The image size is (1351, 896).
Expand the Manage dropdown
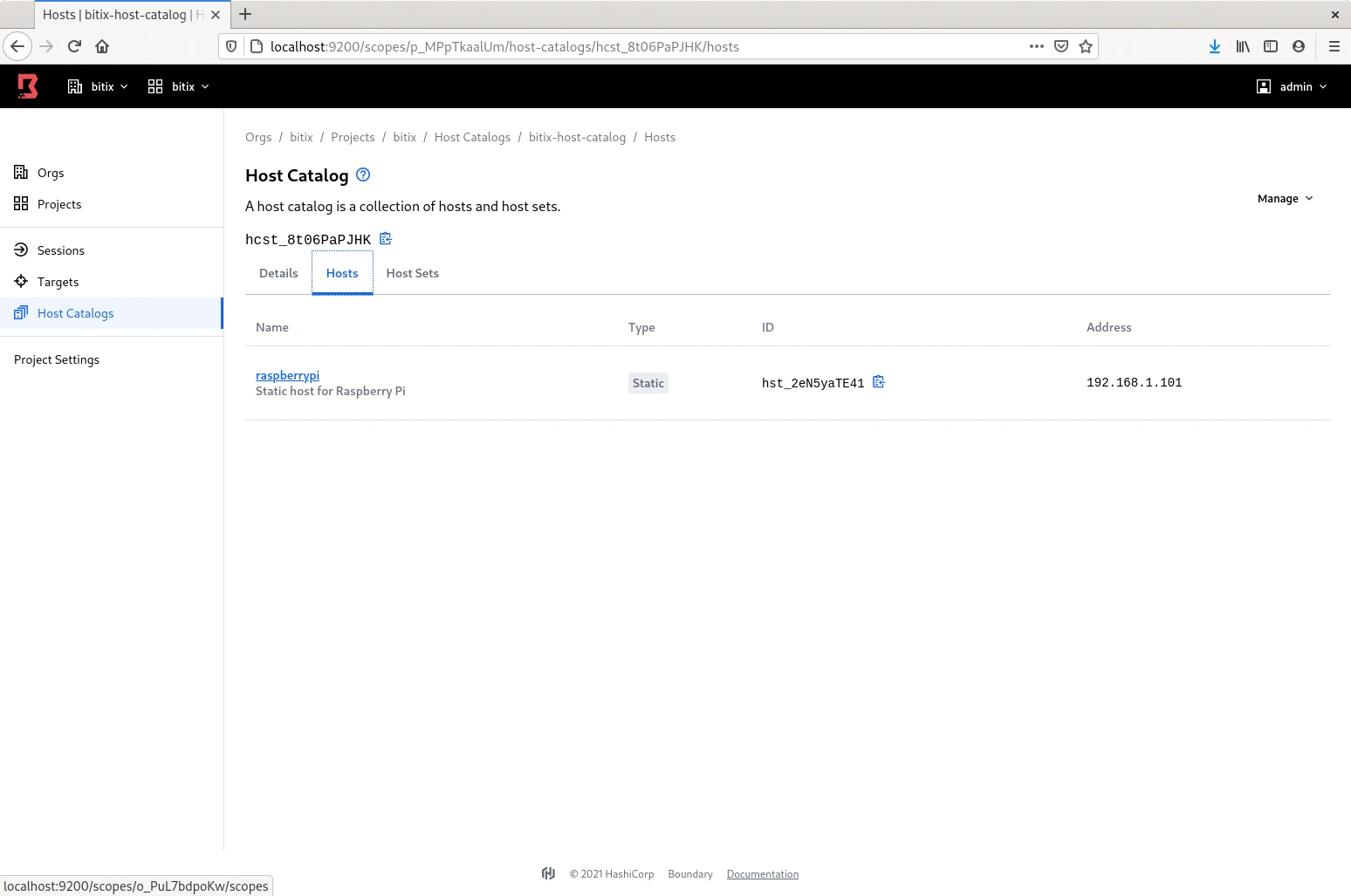tap(1285, 198)
